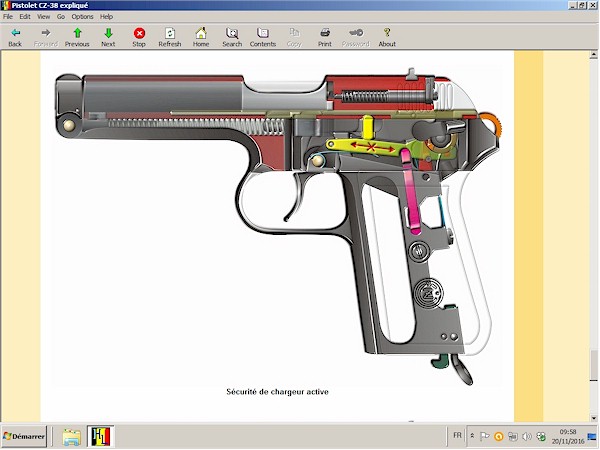Click the CZ-38 pistol cutaway illustration
Viewport: 600px width, 450px height.
[278, 225]
